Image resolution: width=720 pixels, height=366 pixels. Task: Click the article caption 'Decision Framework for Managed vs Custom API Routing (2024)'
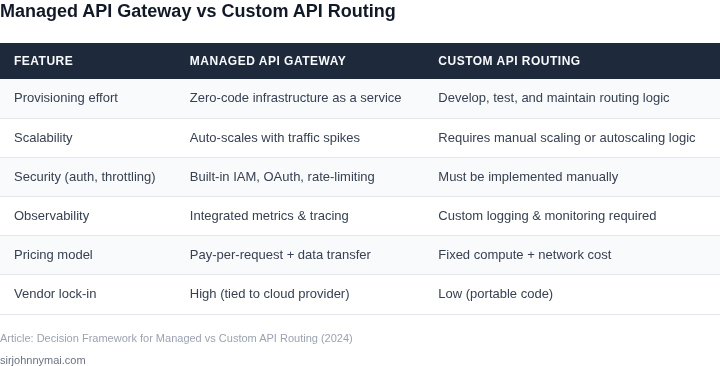195,338
